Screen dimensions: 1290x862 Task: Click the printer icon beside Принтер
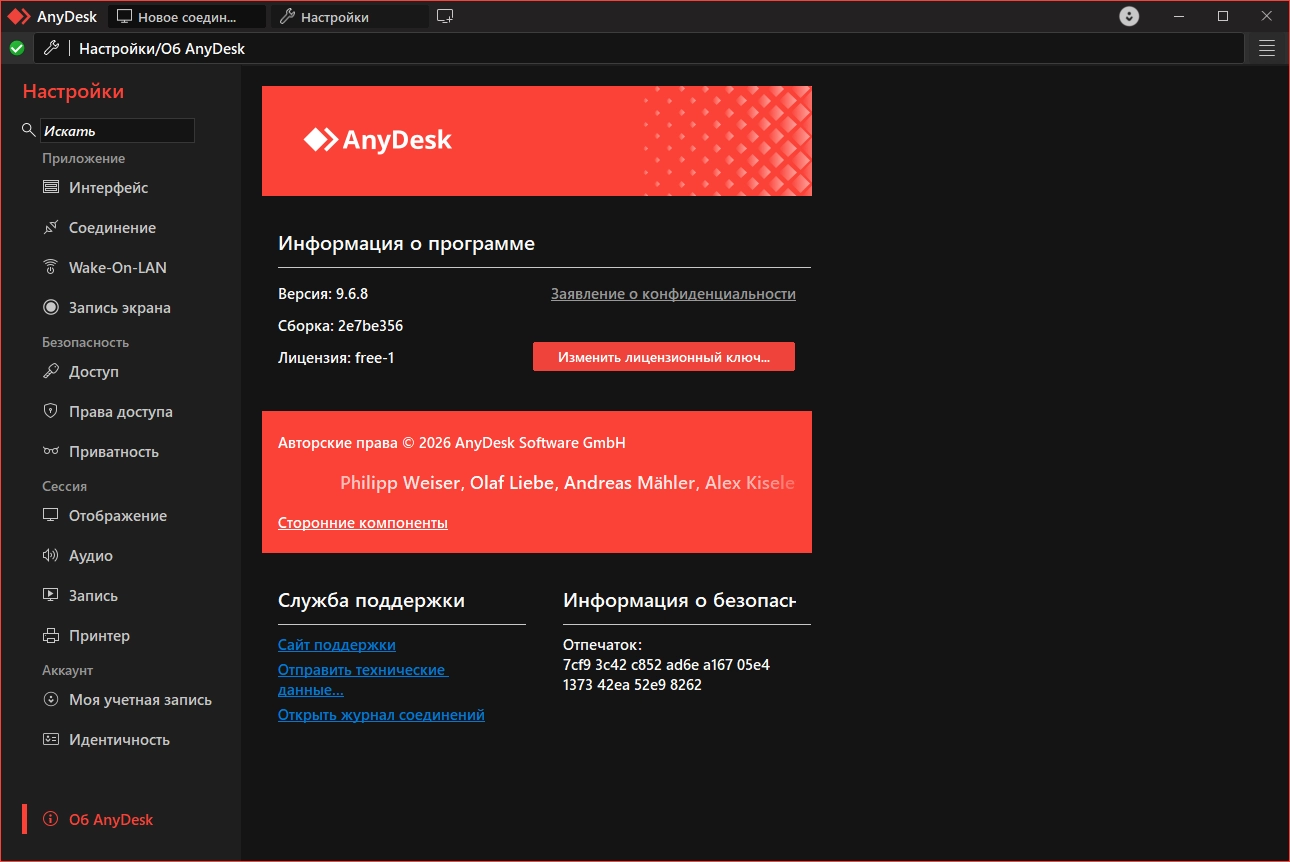51,636
